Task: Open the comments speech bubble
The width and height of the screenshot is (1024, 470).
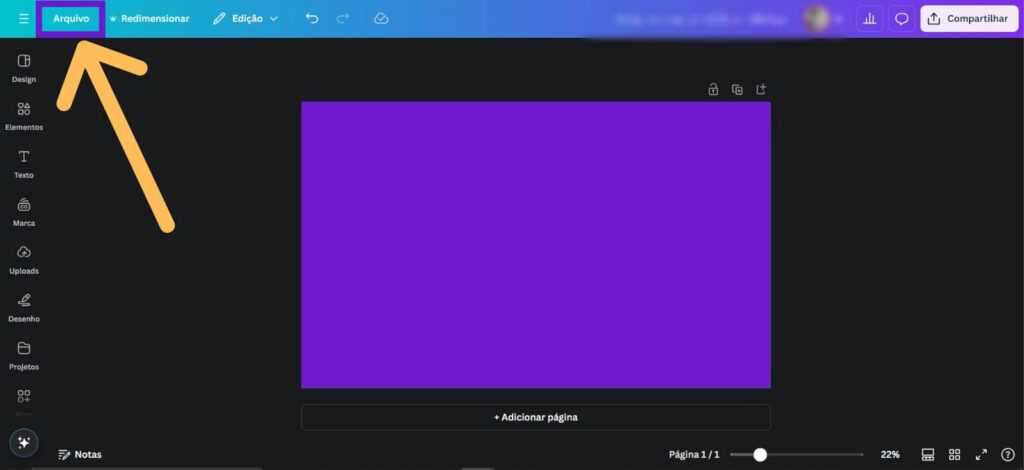Action: coord(901,18)
